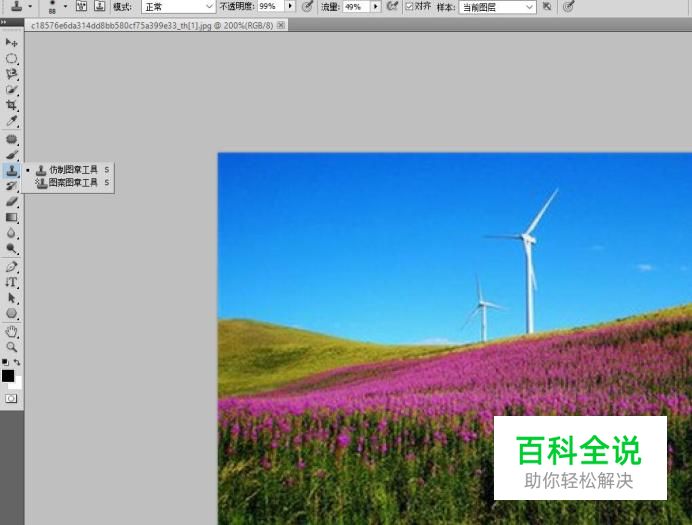The image size is (692, 525).
Task: Select the Move tool in toolbar
Action: pyautogui.click(x=12, y=43)
